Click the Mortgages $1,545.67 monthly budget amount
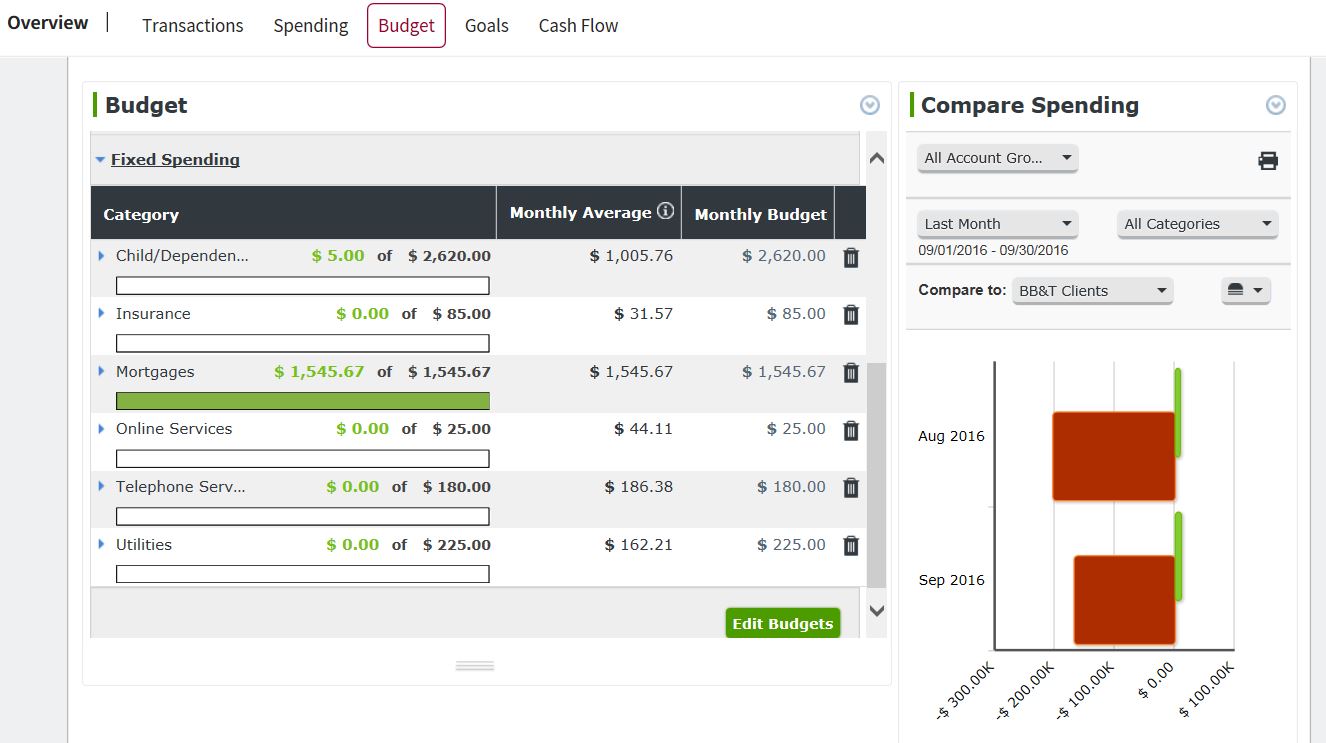This screenshot has height=743, width=1326. 784,372
